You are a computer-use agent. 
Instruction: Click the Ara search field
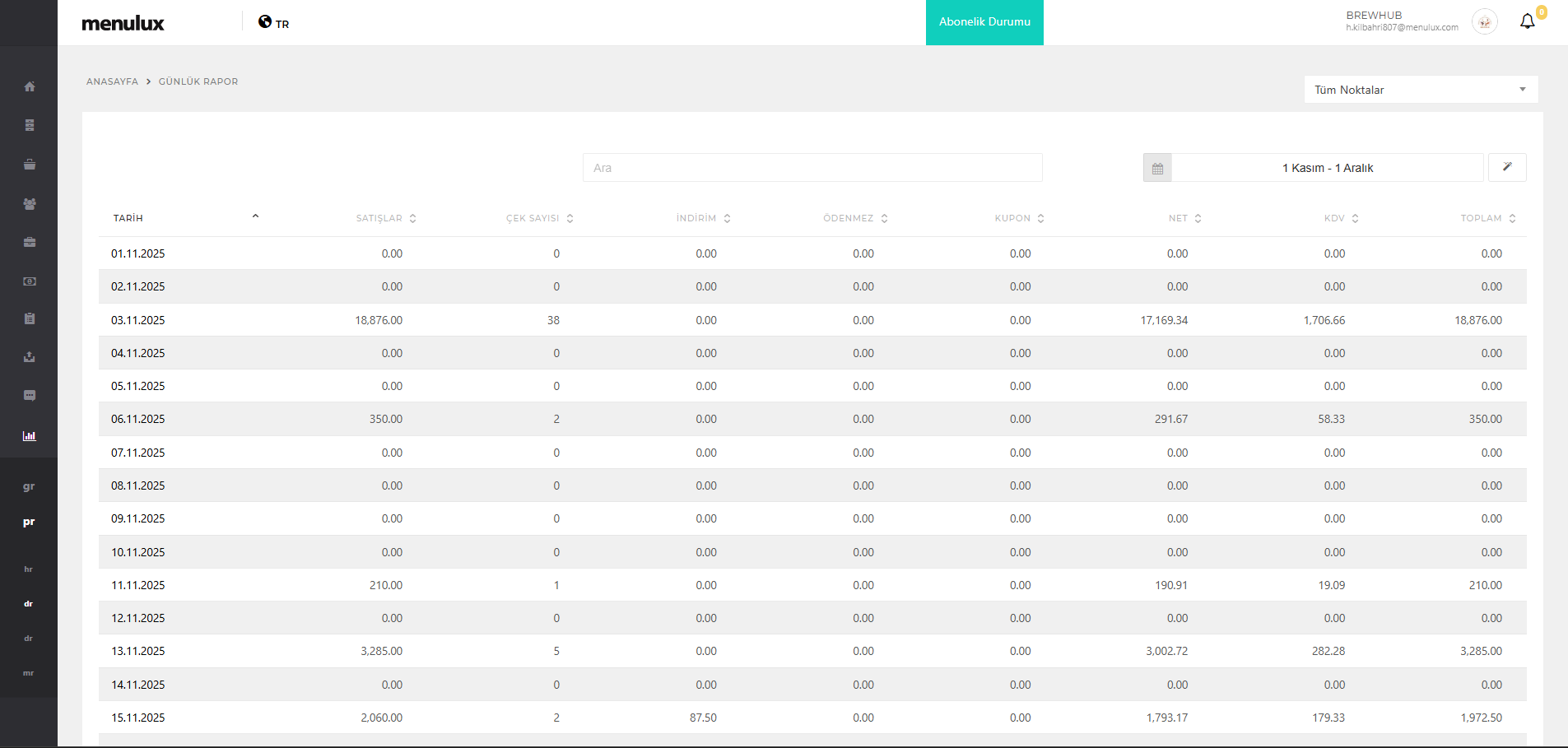812,168
